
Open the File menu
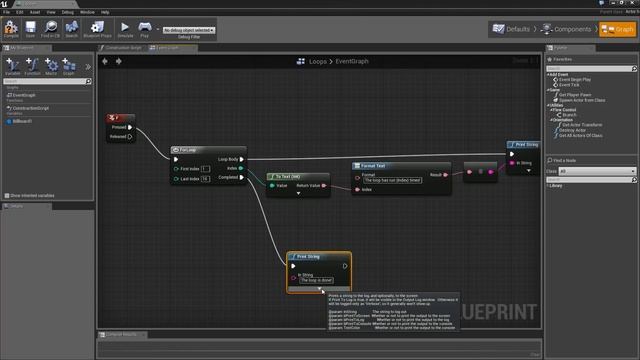[7, 12]
